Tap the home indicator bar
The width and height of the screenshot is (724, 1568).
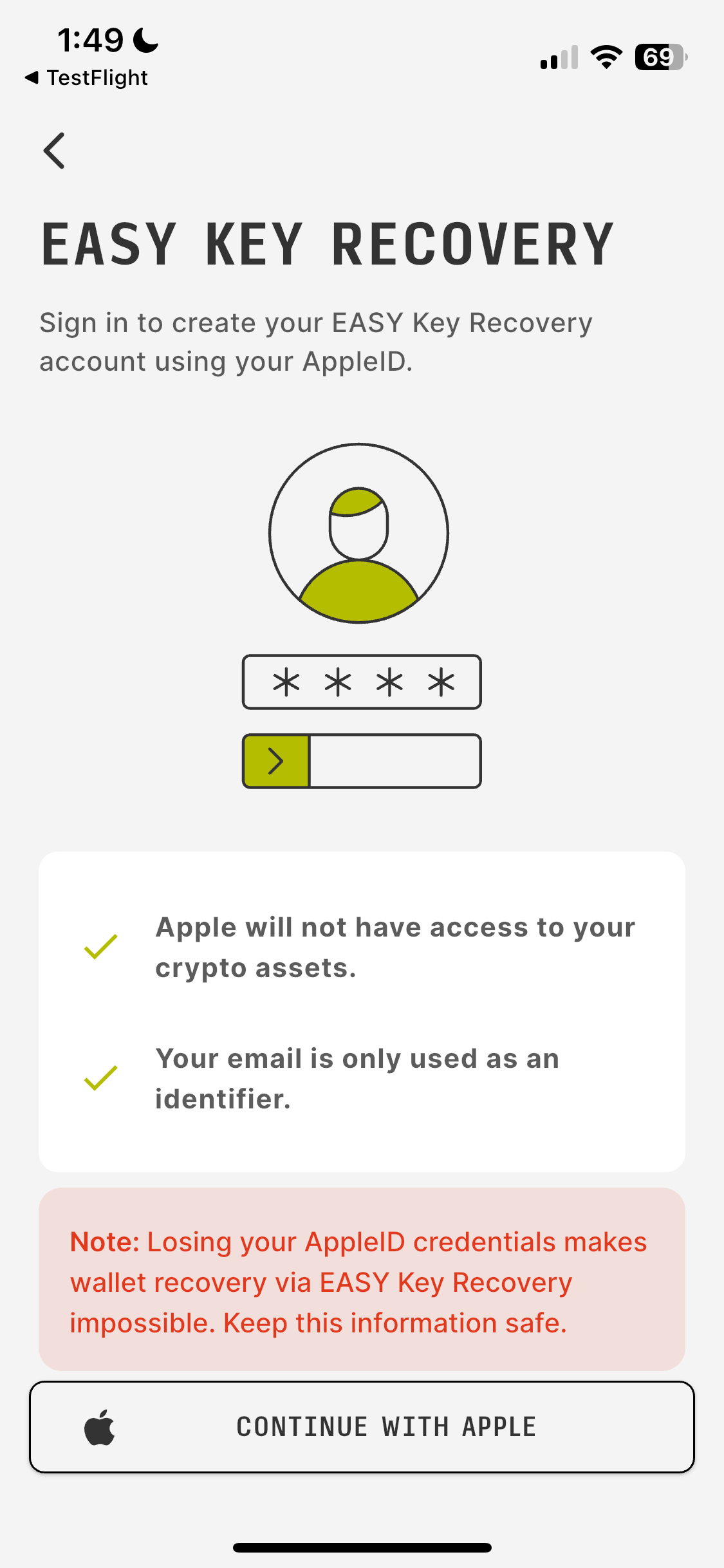[x=362, y=1547]
